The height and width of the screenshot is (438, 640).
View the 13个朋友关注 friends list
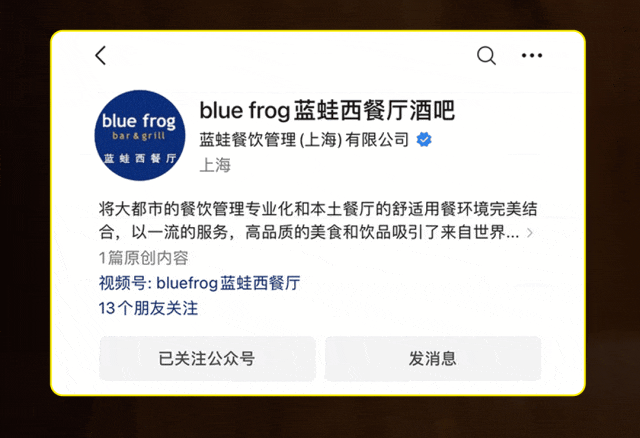148,308
